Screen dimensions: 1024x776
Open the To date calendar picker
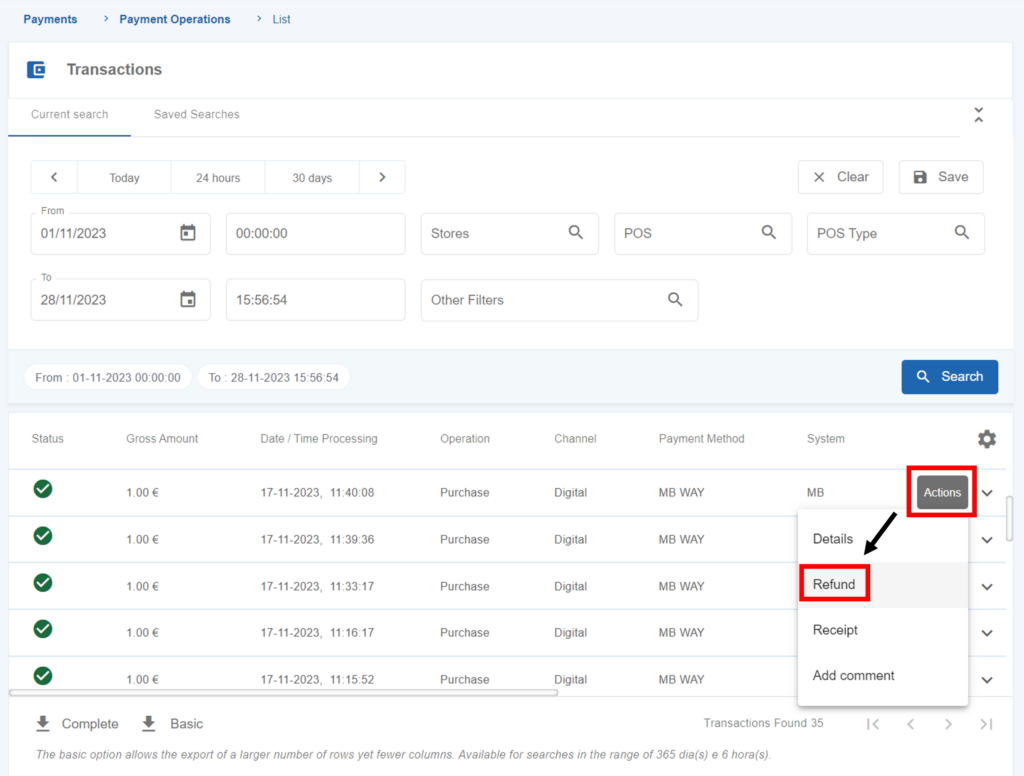[188, 299]
